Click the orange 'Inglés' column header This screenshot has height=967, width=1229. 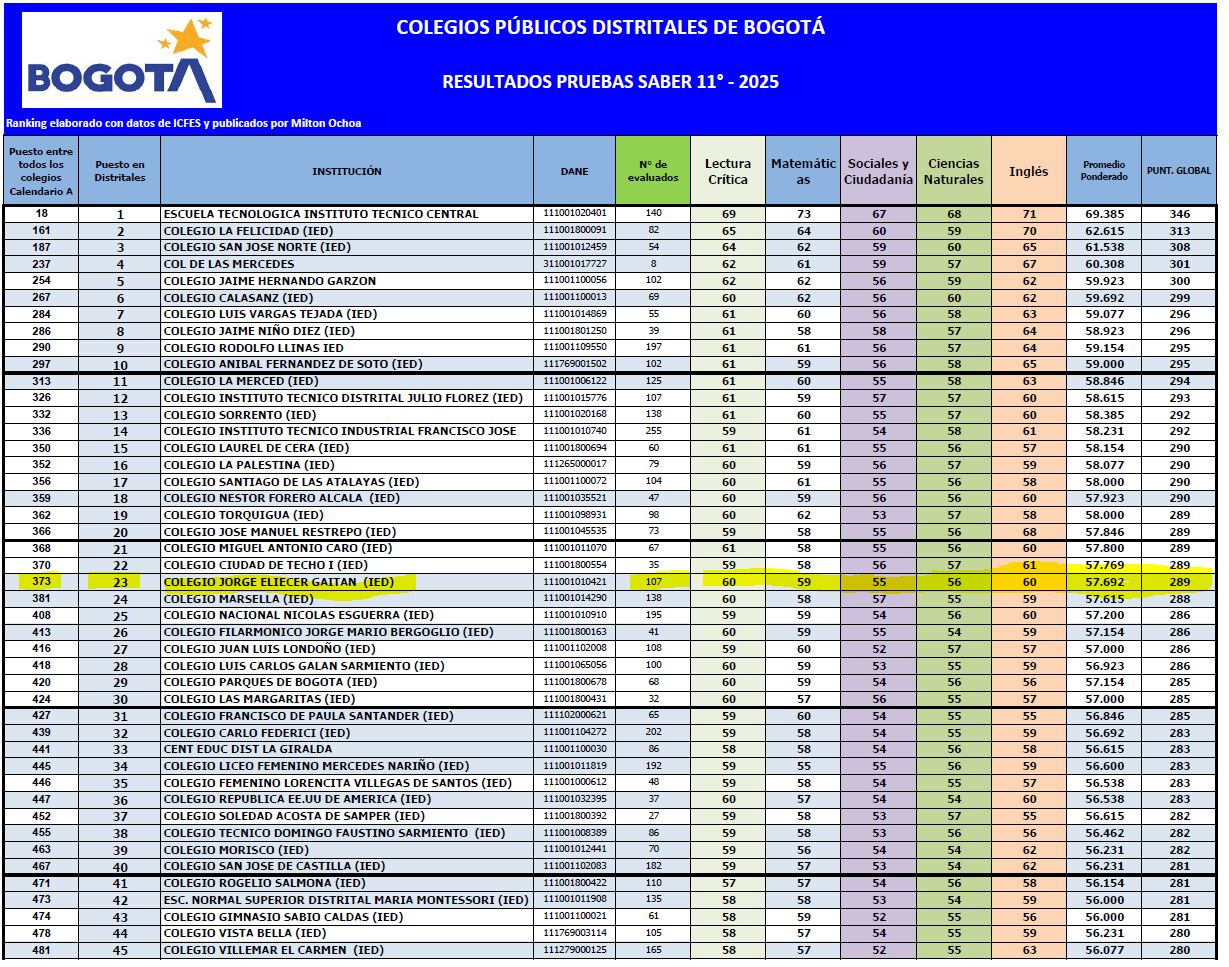click(1028, 171)
